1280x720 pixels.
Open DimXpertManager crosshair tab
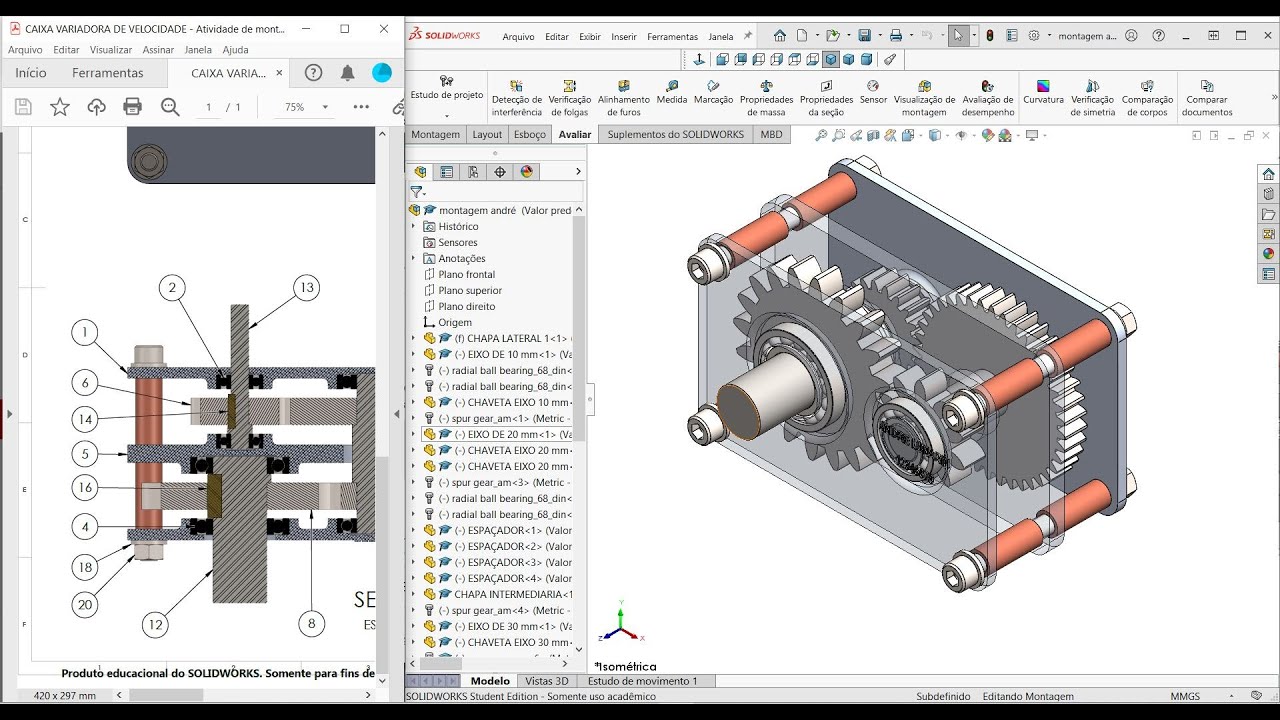(501, 172)
